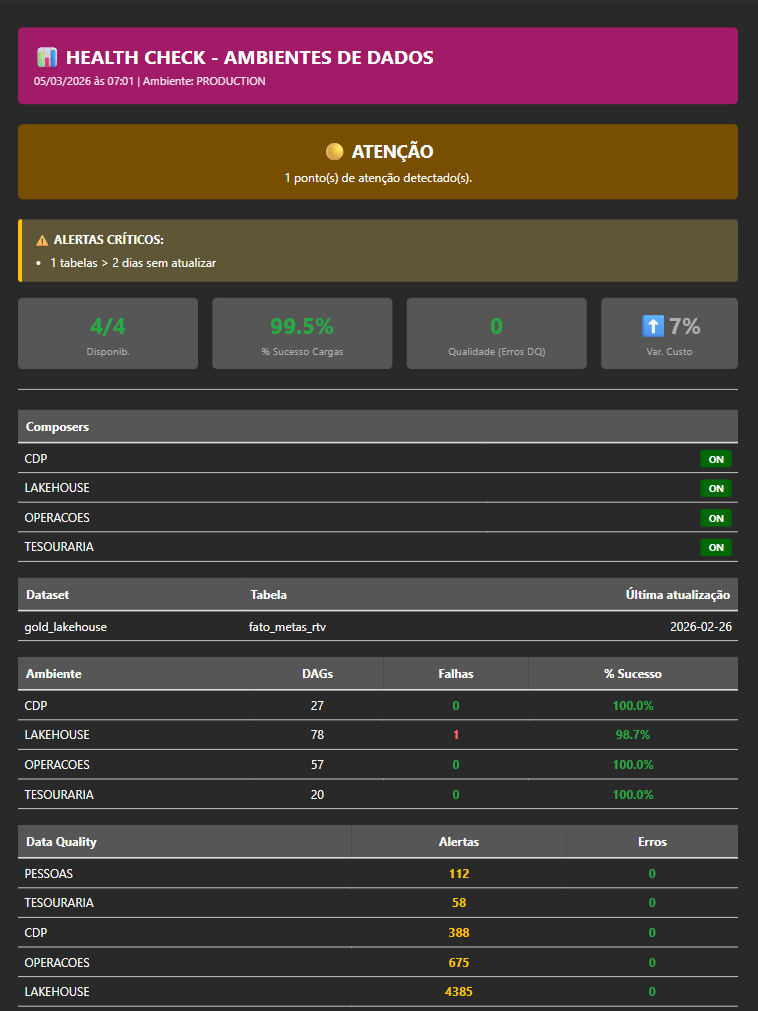Click TESOURARIA DAGs value 20
The image size is (758, 1011).
(317, 794)
